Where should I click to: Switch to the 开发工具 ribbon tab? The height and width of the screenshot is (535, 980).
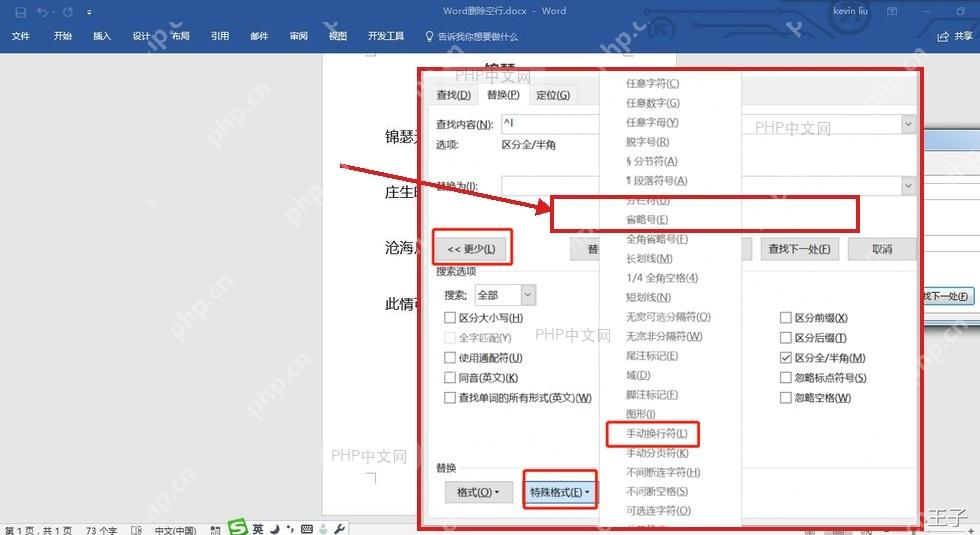386,36
